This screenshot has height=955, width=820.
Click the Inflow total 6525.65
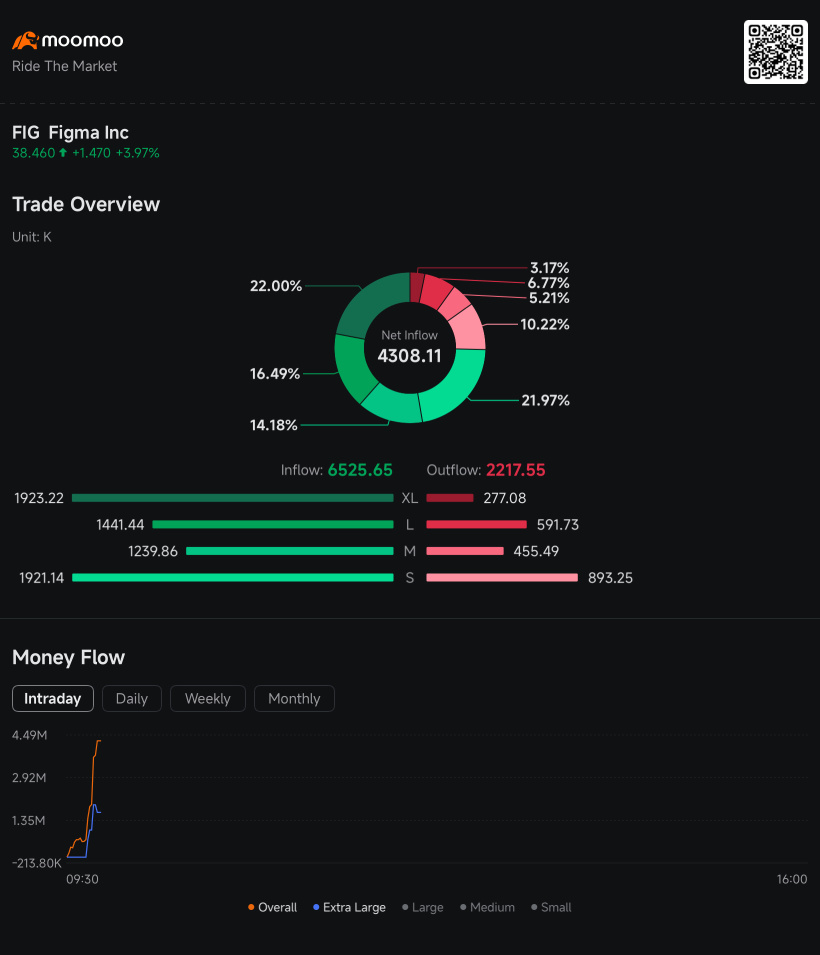point(360,470)
